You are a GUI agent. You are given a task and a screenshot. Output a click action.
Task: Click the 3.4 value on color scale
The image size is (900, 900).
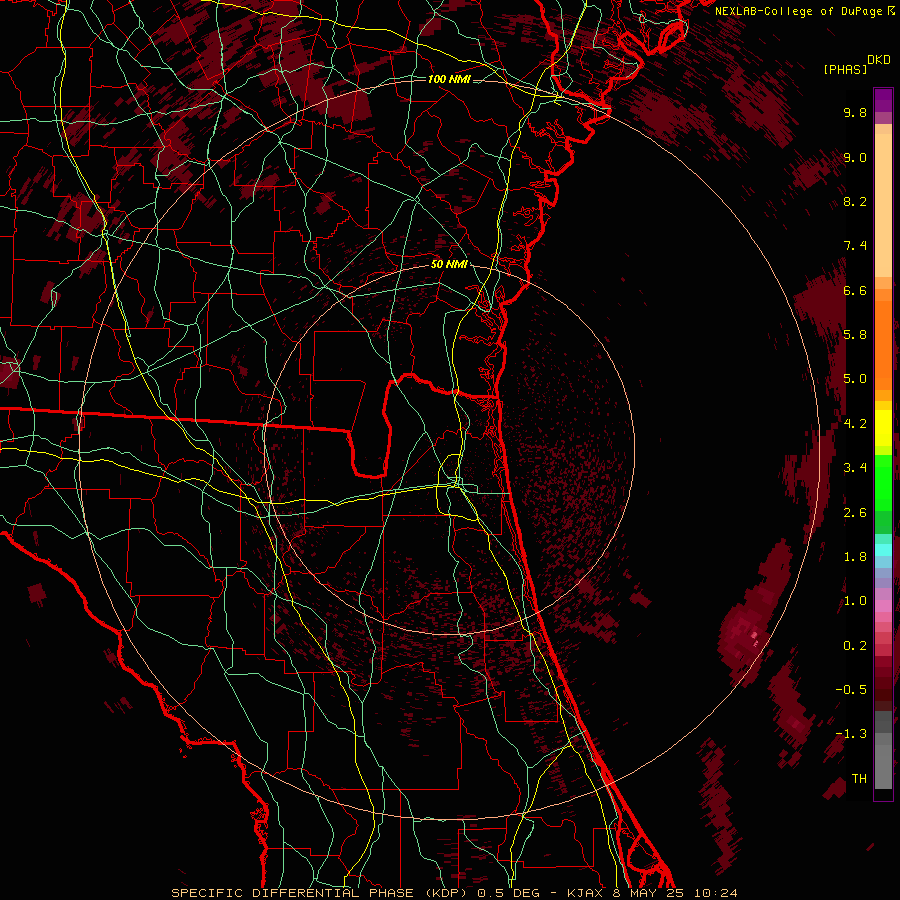coord(855,468)
